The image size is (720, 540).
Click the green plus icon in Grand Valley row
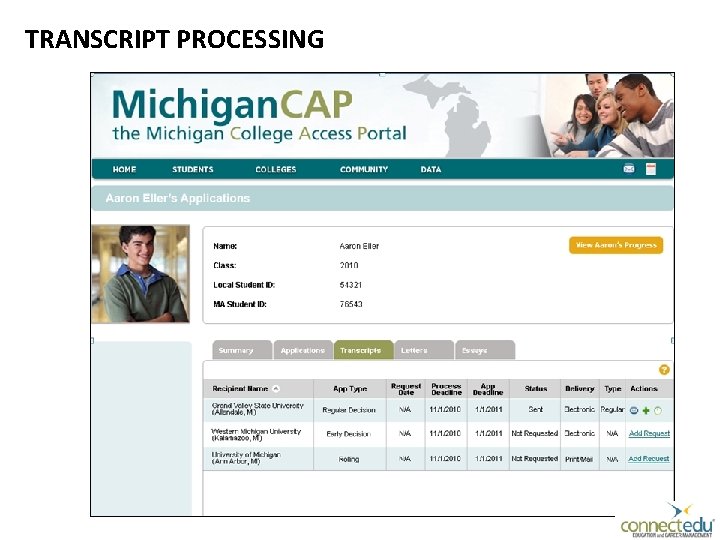pyautogui.click(x=646, y=411)
